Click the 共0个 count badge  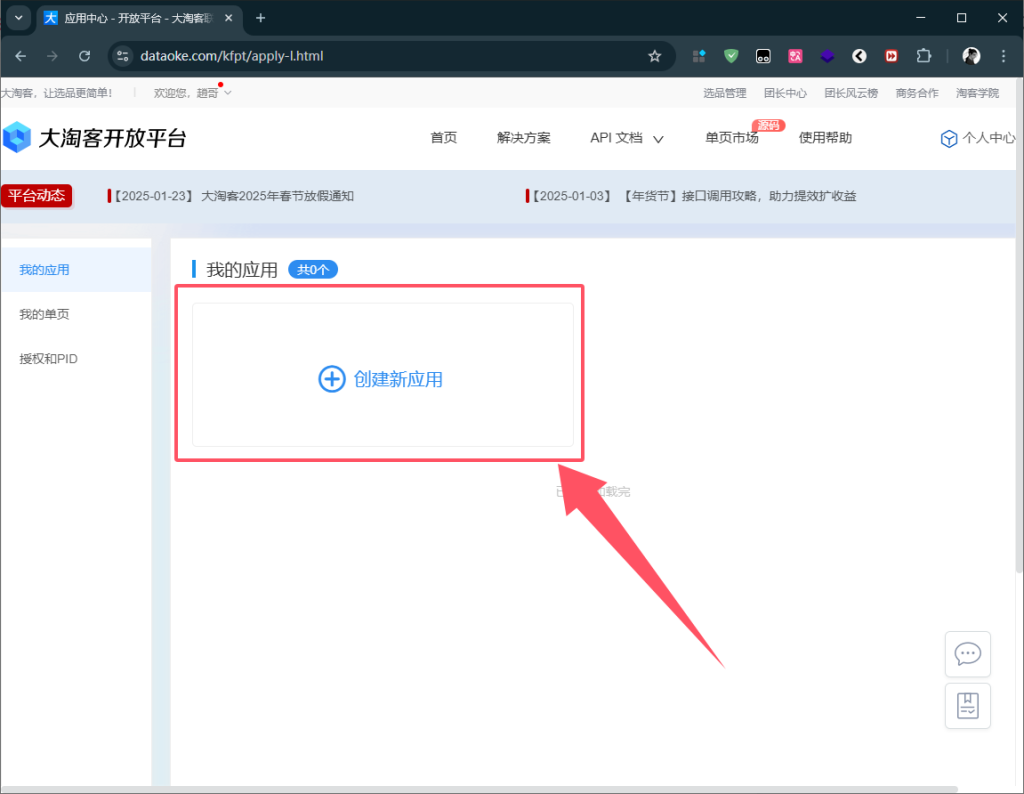coord(312,269)
